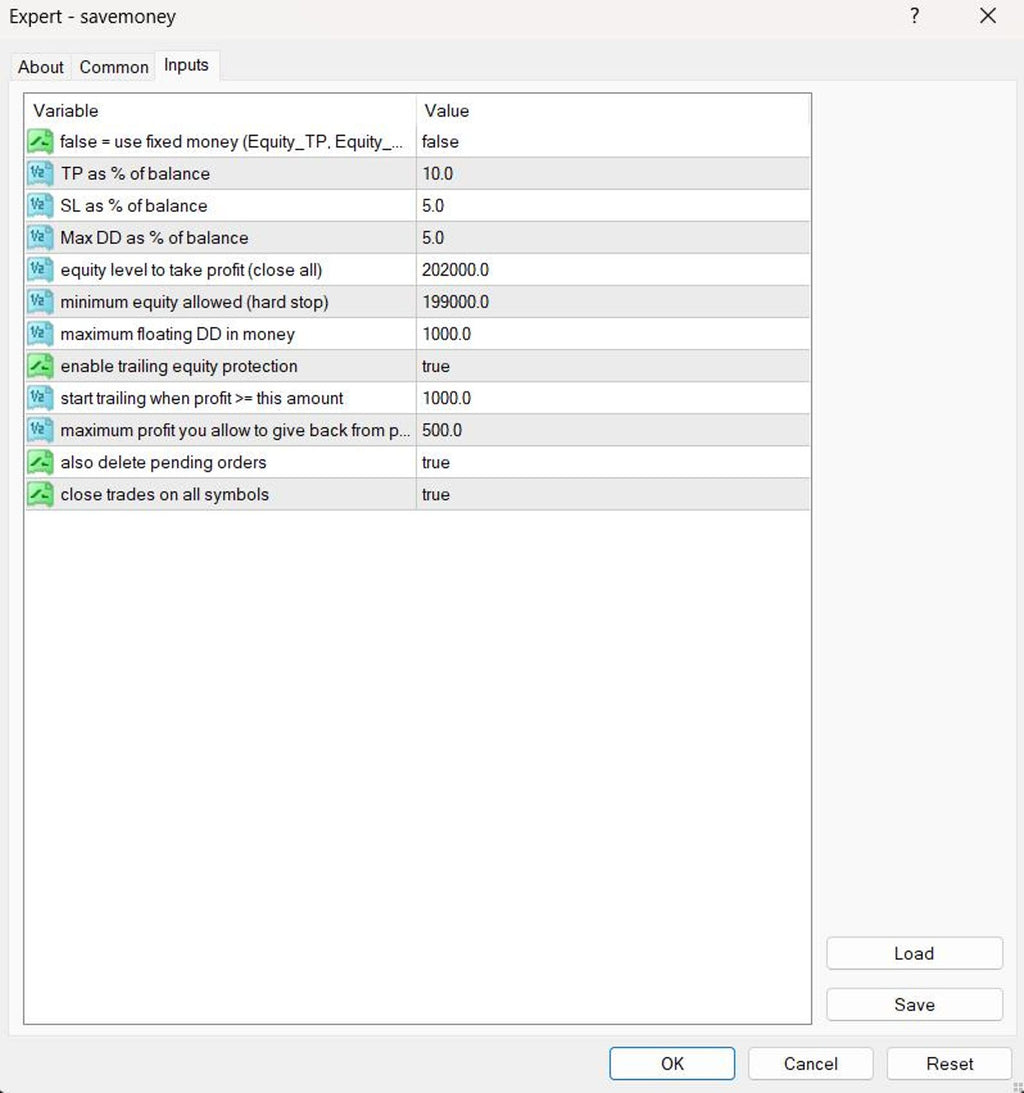Click the Load button
The width and height of the screenshot is (1024, 1093).
914,953
